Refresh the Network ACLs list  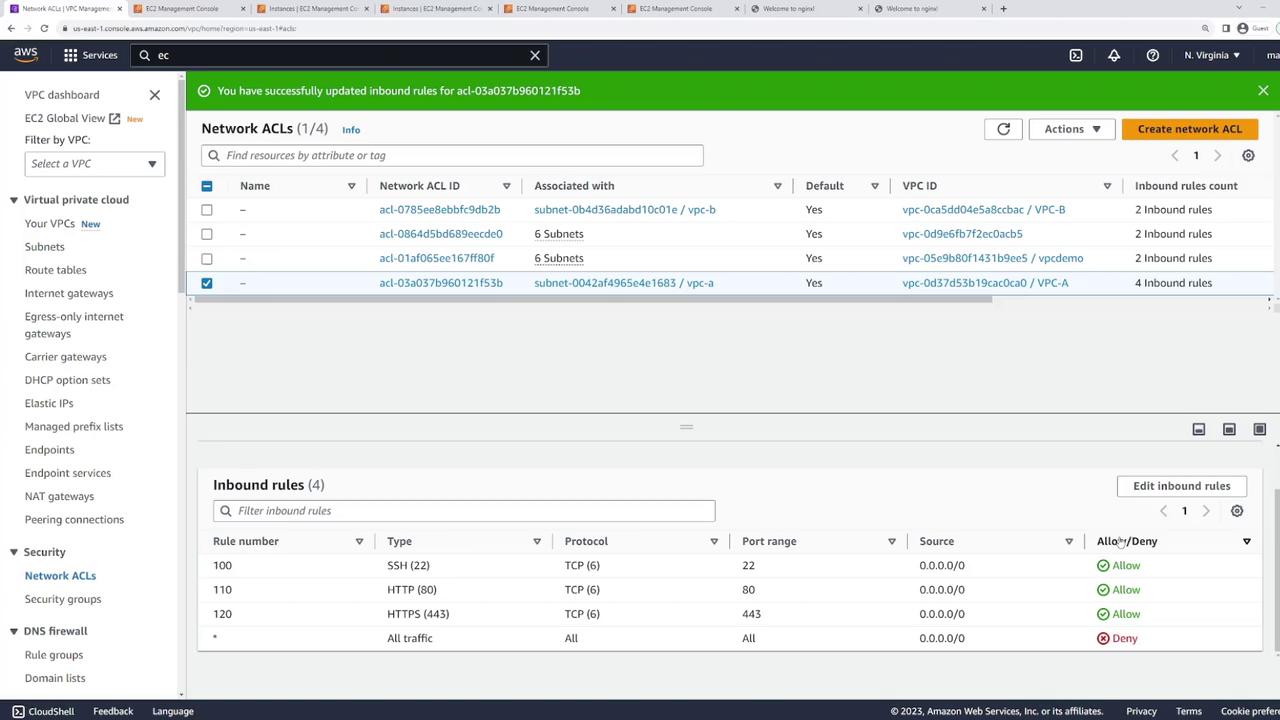pyautogui.click(x=1003, y=129)
